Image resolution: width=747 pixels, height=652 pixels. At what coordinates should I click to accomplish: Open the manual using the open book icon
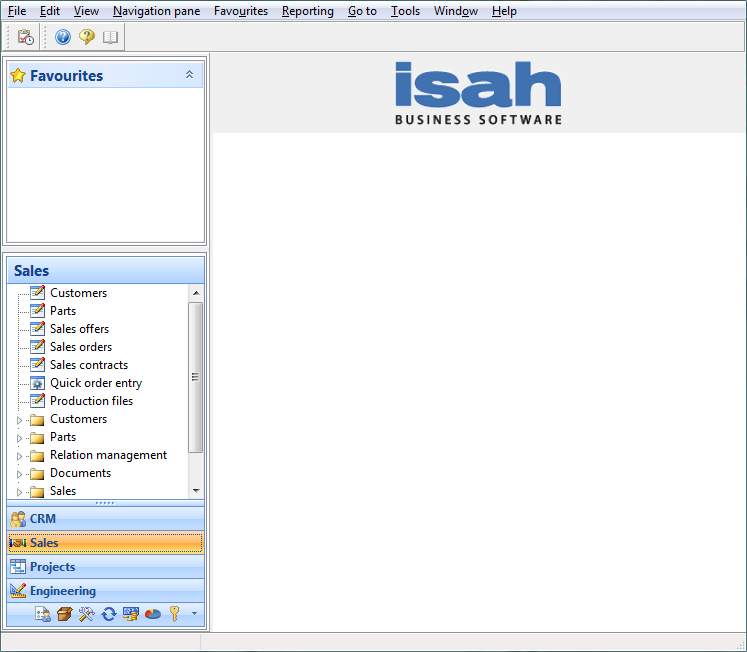click(111, 37)
